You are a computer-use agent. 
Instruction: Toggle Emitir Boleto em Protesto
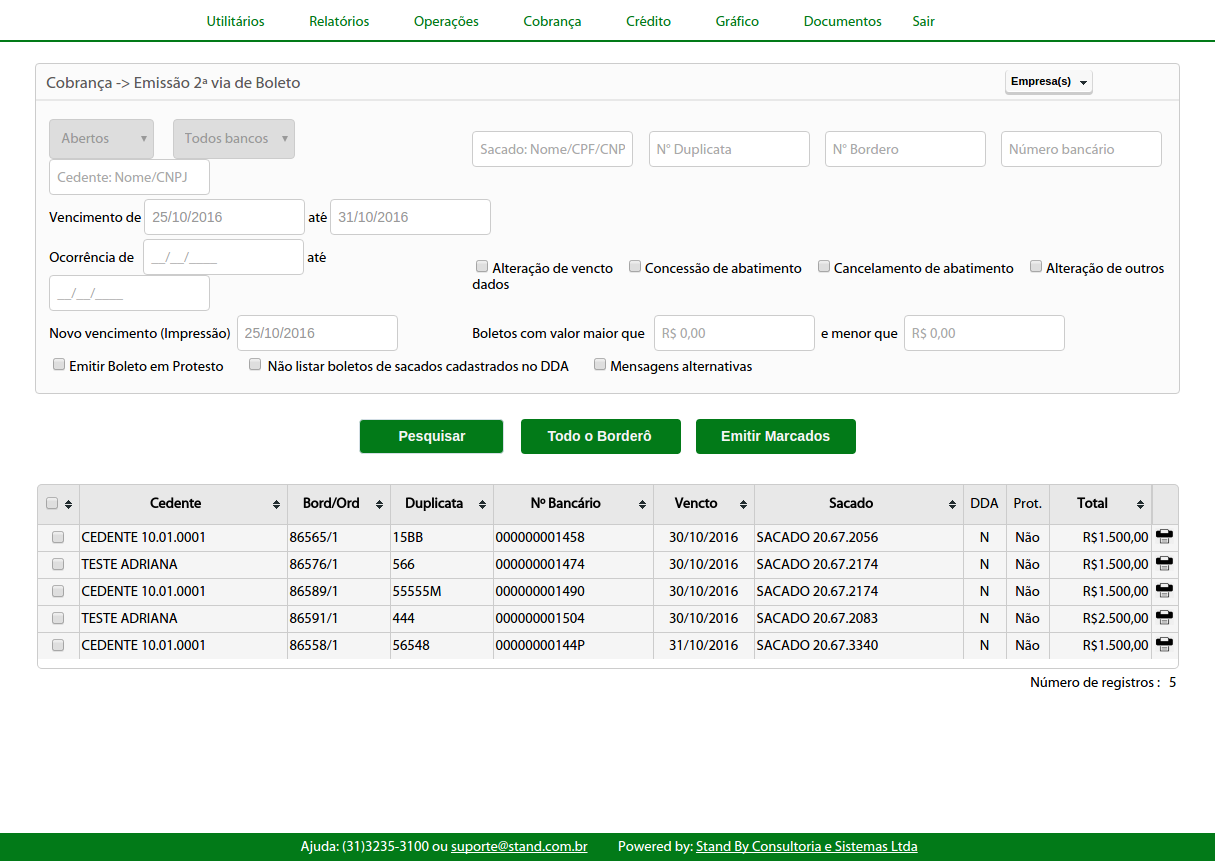tap(59, 365)
